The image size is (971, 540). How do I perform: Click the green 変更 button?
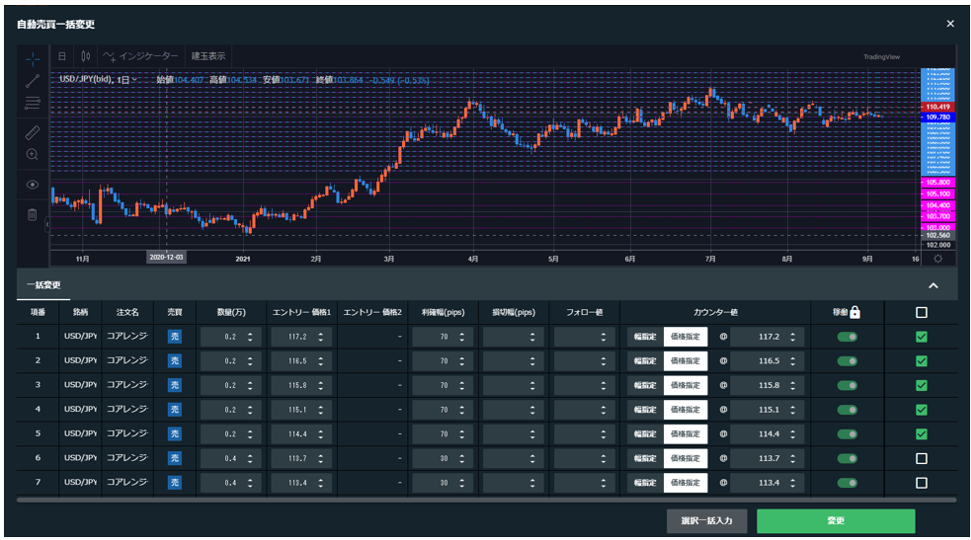[836, 521]
